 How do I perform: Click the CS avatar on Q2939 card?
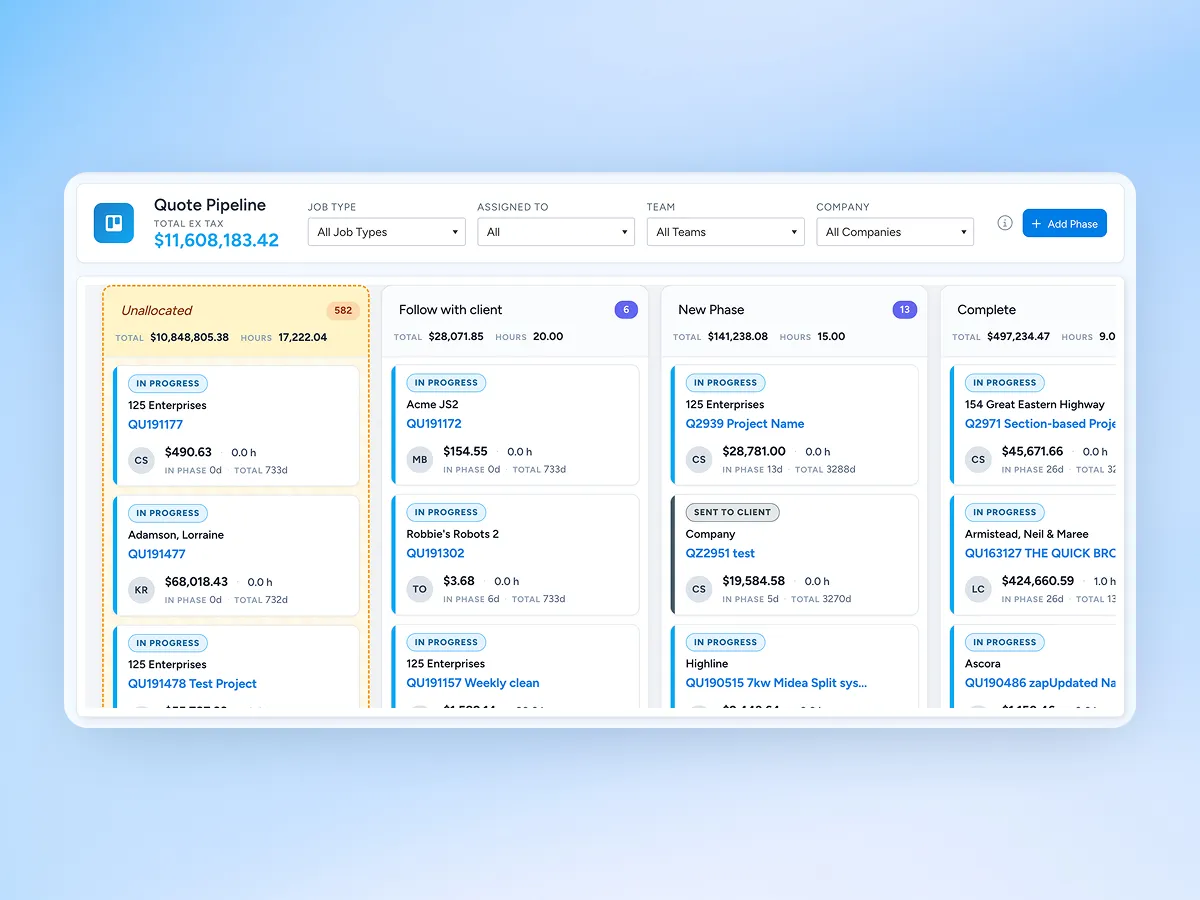pos(699,460)
